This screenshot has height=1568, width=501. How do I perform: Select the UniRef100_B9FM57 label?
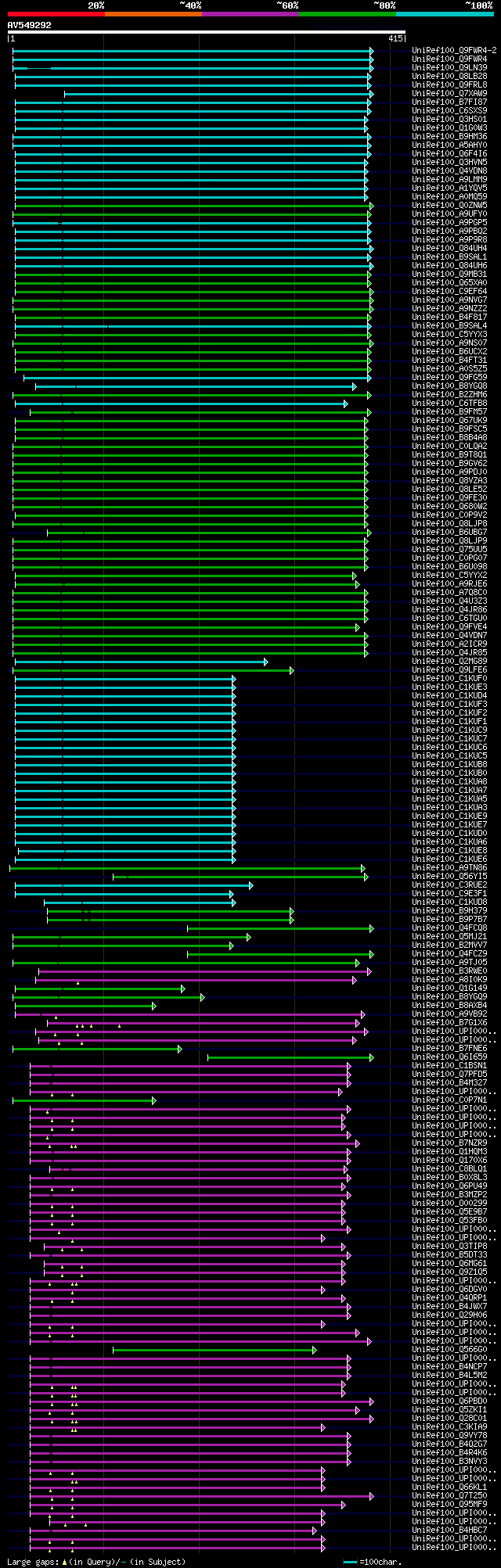(x=450, y=411)
